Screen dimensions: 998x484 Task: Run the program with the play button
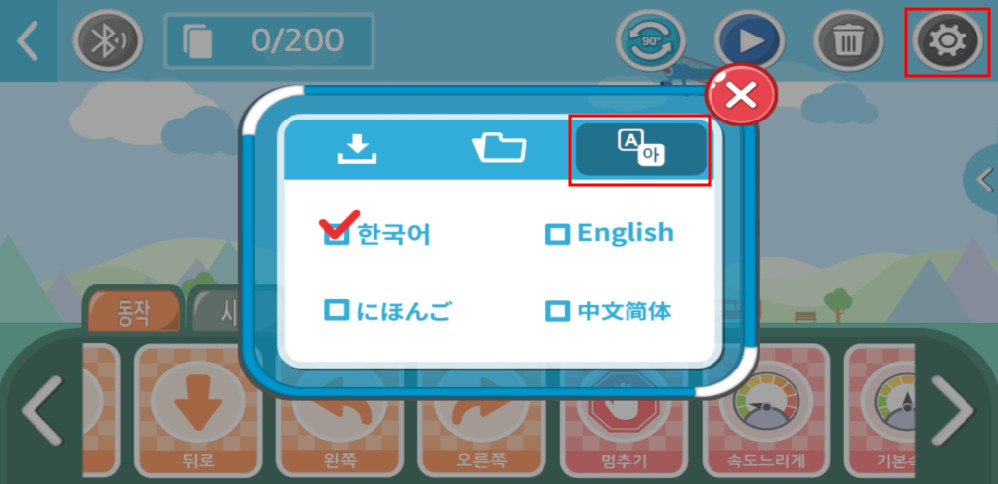point(748,41)
